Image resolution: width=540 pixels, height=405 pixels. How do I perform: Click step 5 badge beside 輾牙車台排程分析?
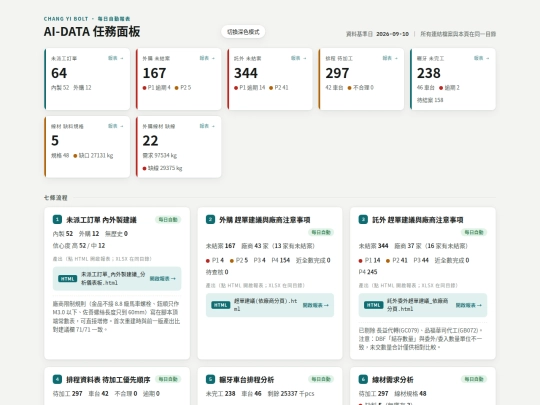[x=210, y=379]
